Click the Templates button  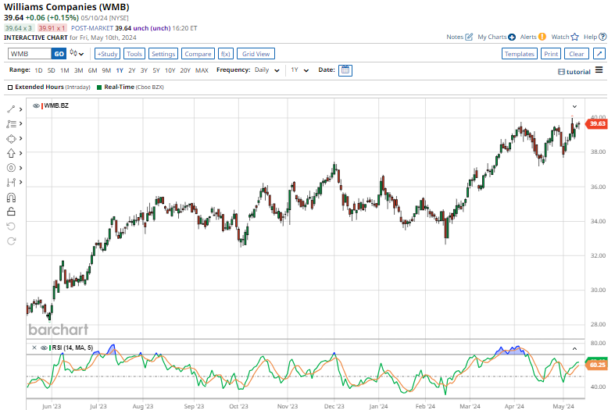pos(519,53)
